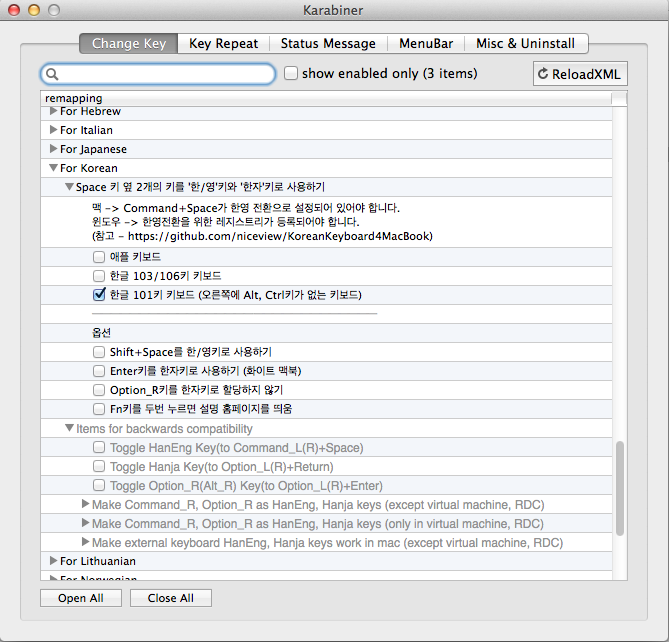
Task: Expand Make Command_R HanEng only in virtual machine
Action: [x=85, y=523]
